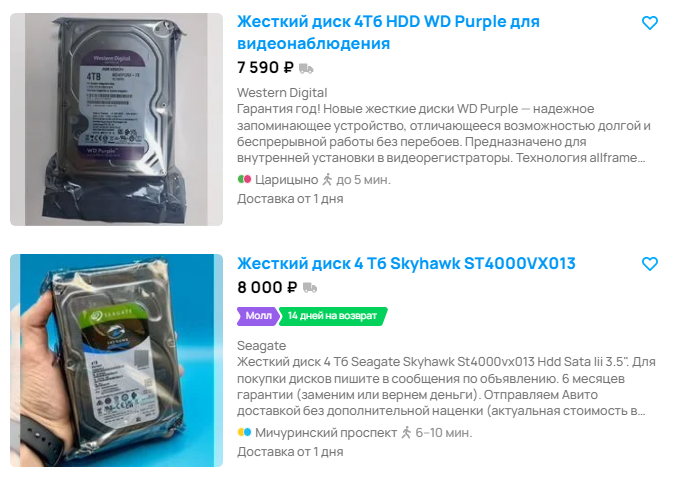Click walking icon next to 6–10 мин.
678x478 pixels.
point(406,433)
